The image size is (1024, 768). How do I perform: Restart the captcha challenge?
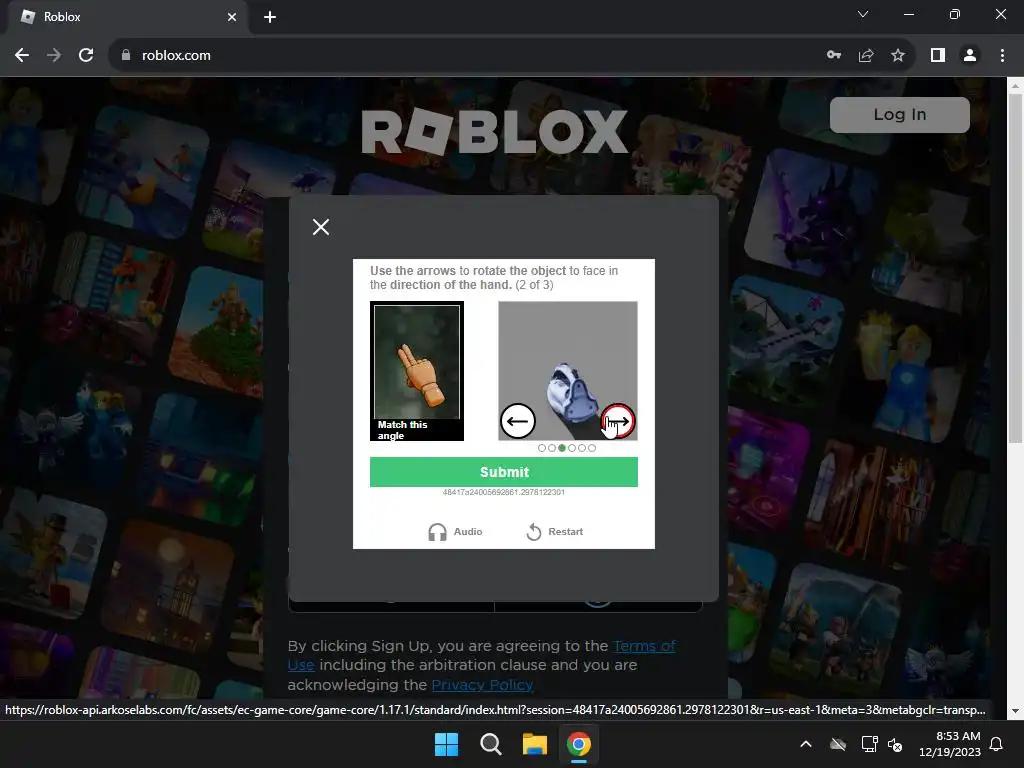tap(554, 532)
